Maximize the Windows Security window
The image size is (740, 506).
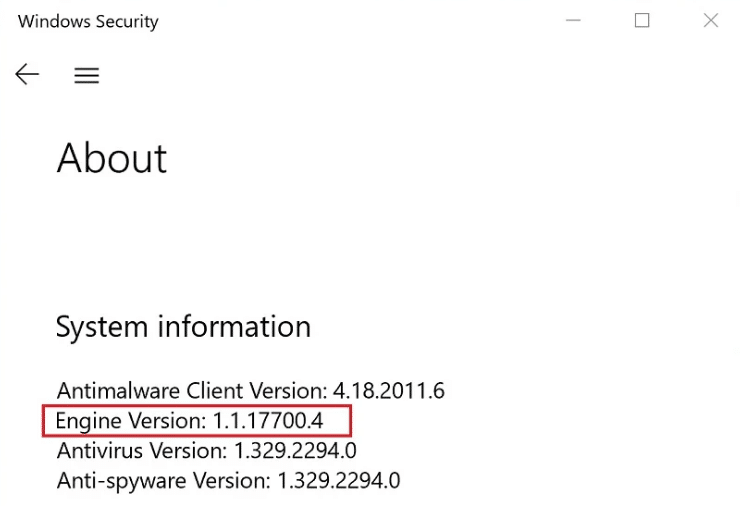coord(642,20)
